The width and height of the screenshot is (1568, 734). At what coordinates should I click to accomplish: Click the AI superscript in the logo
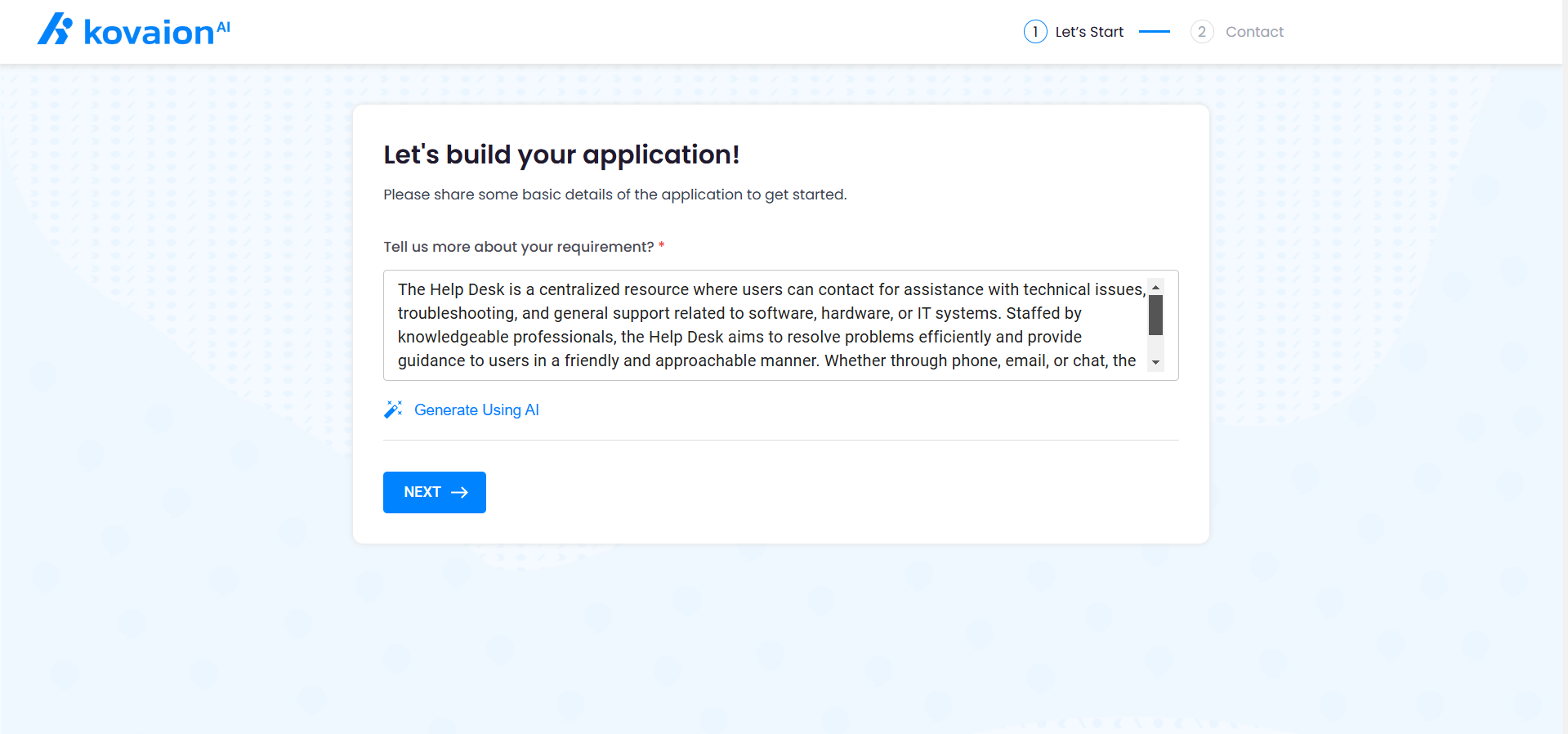[224, 26]
